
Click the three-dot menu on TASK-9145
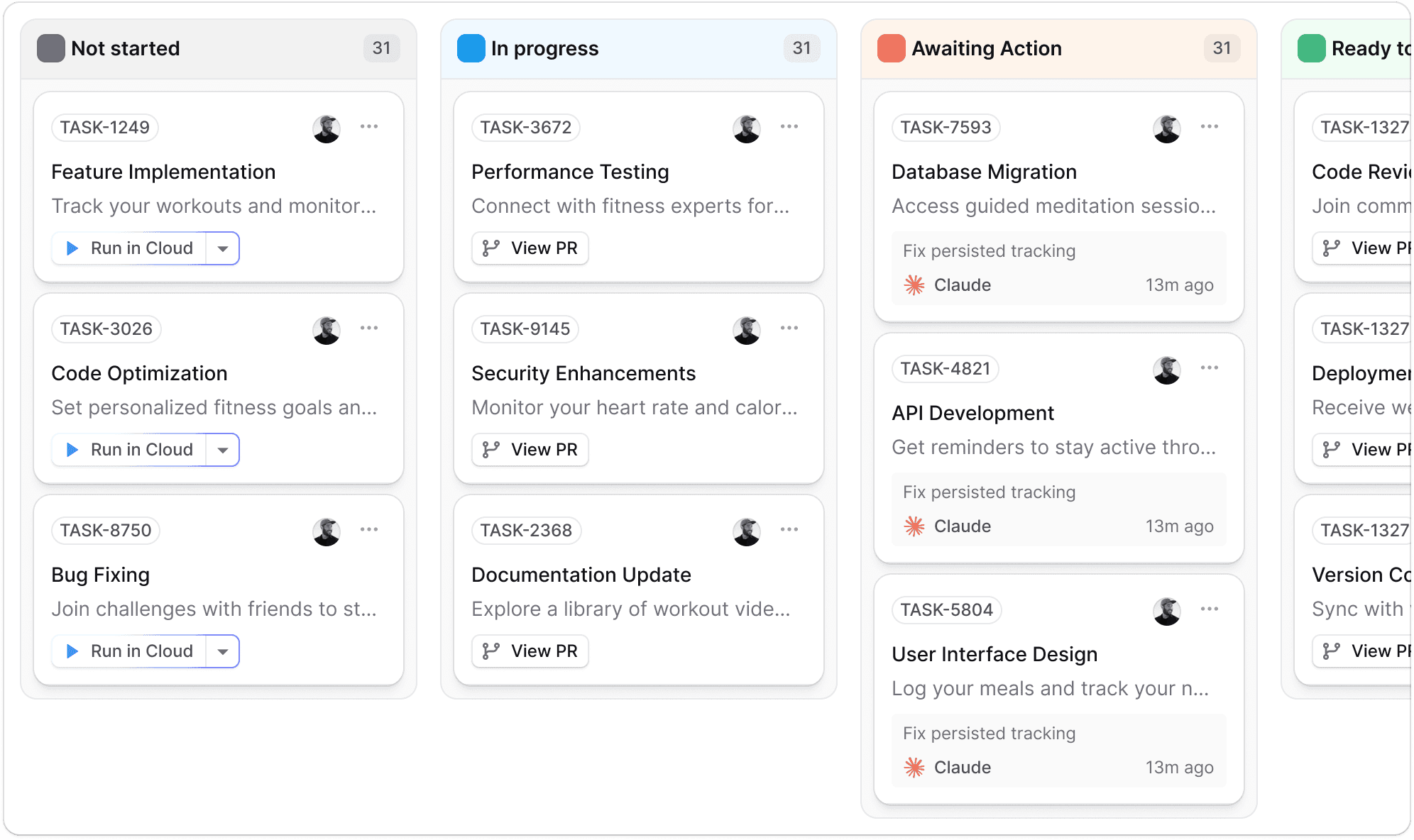pos(789,328)
